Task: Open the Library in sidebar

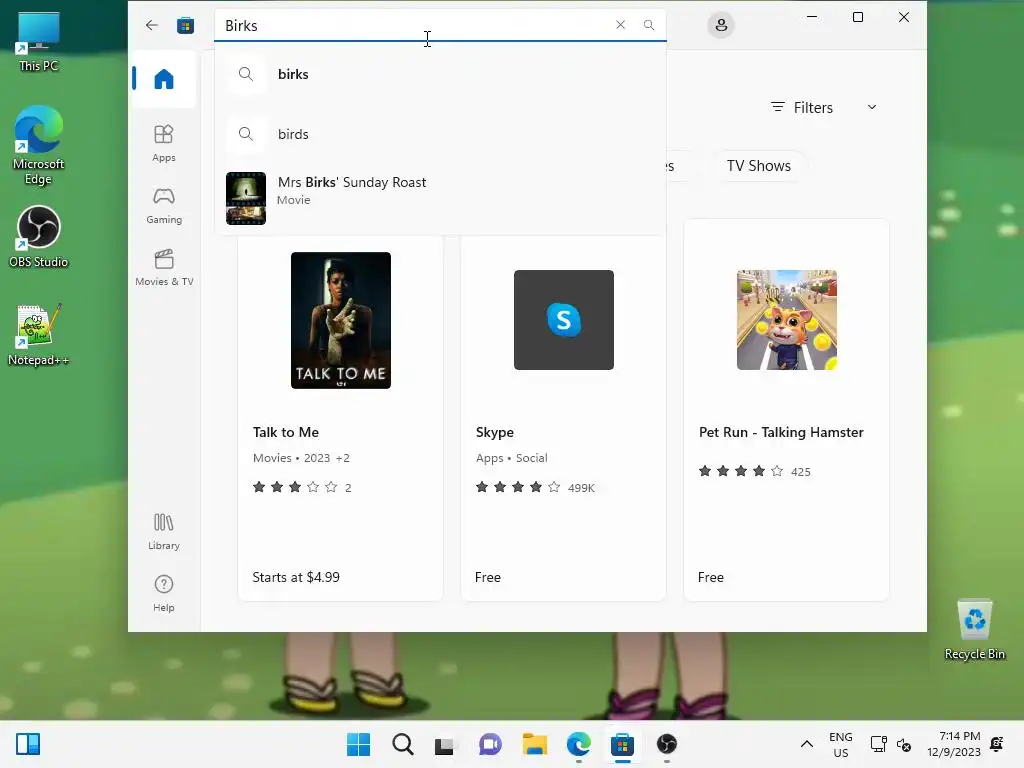Action: [x=164, y=531]
